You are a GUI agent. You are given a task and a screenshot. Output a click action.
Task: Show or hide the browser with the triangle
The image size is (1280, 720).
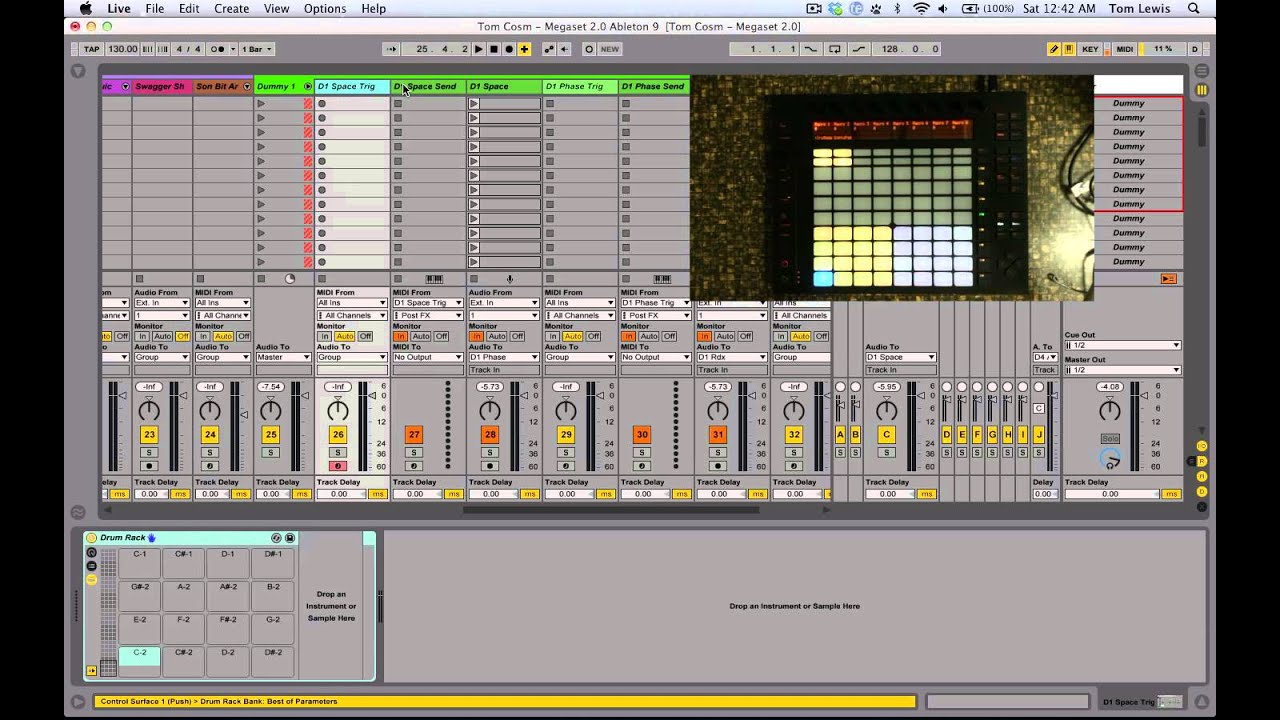click(x=78, y=72)
